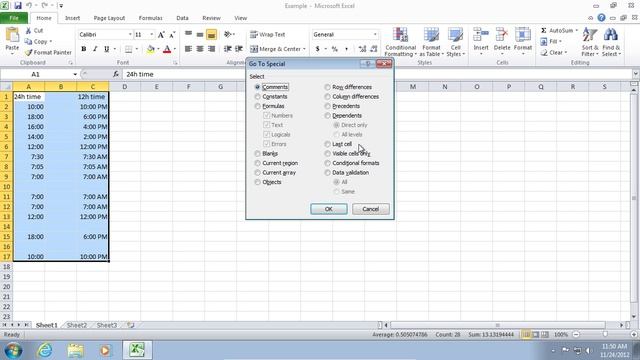640x360 pixels.
Task: Decrease font size with Shrink Font icon
Action: pyautogui.click(x=172, y=35)
